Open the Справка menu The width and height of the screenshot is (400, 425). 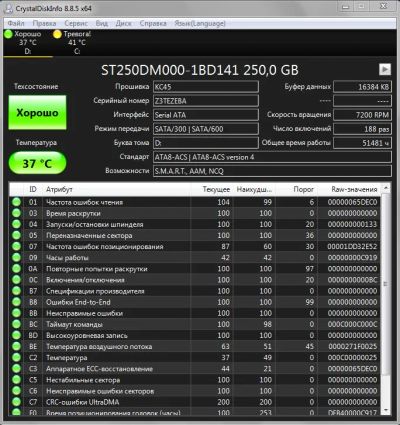153,23
